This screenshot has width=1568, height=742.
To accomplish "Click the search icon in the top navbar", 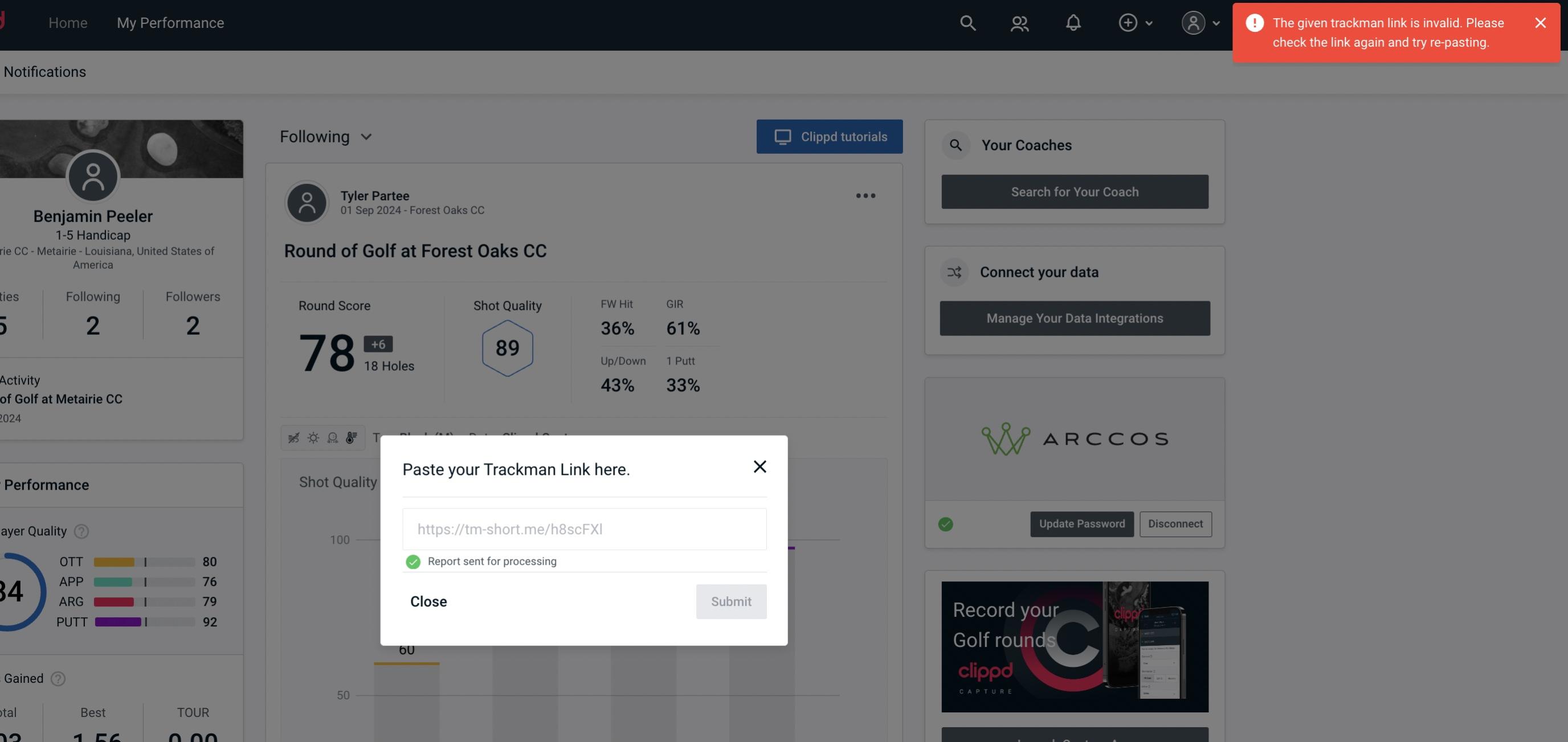I will point(967,22).
